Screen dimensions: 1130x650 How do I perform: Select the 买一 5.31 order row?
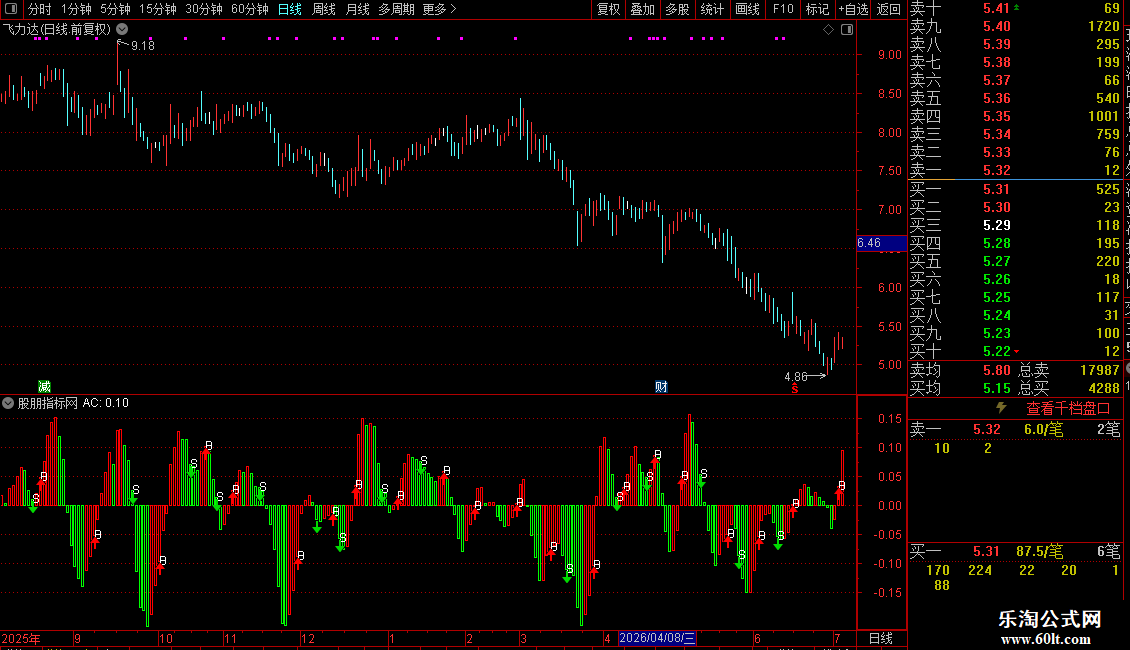1015,190
